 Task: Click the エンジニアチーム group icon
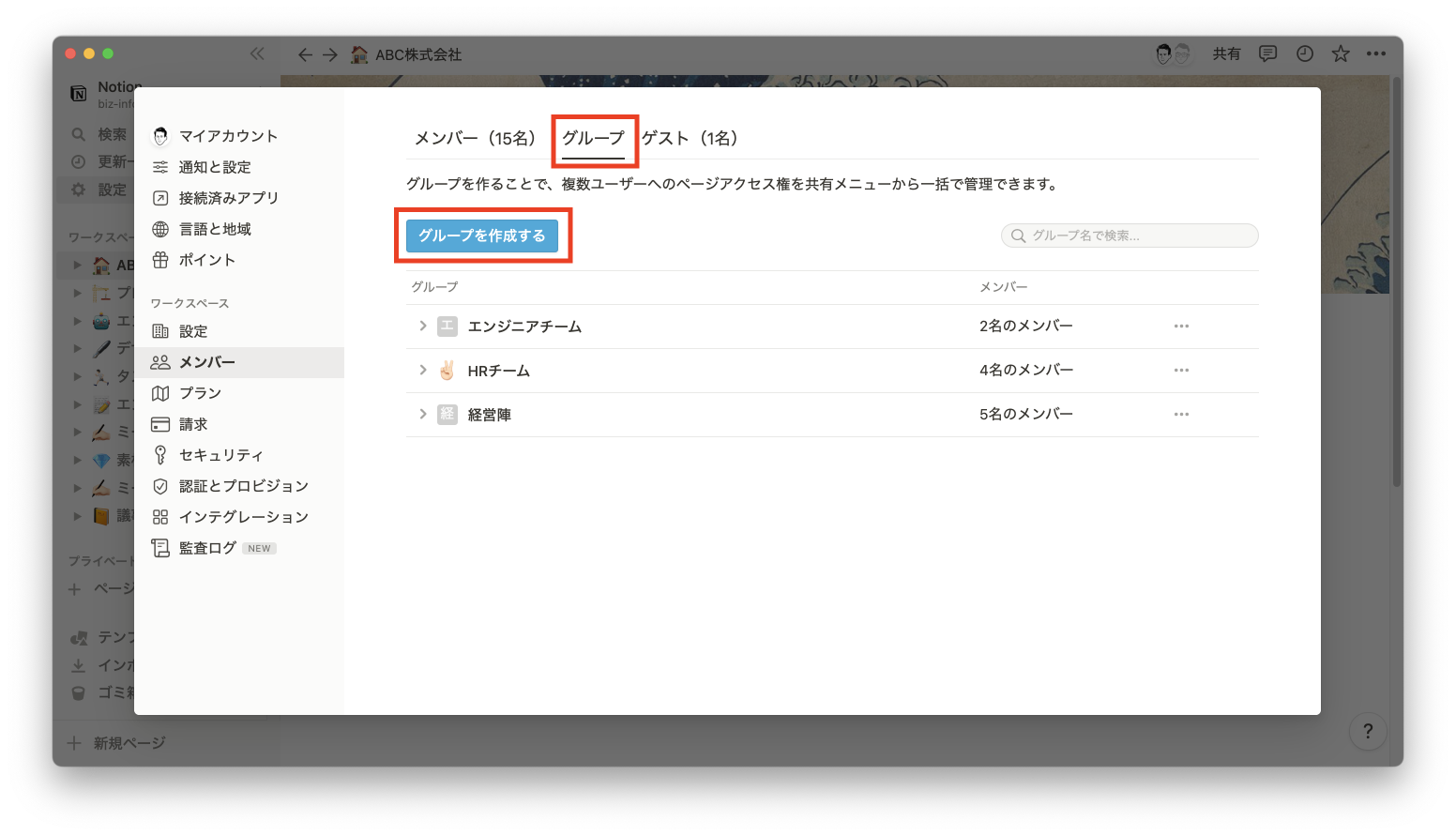447,326
